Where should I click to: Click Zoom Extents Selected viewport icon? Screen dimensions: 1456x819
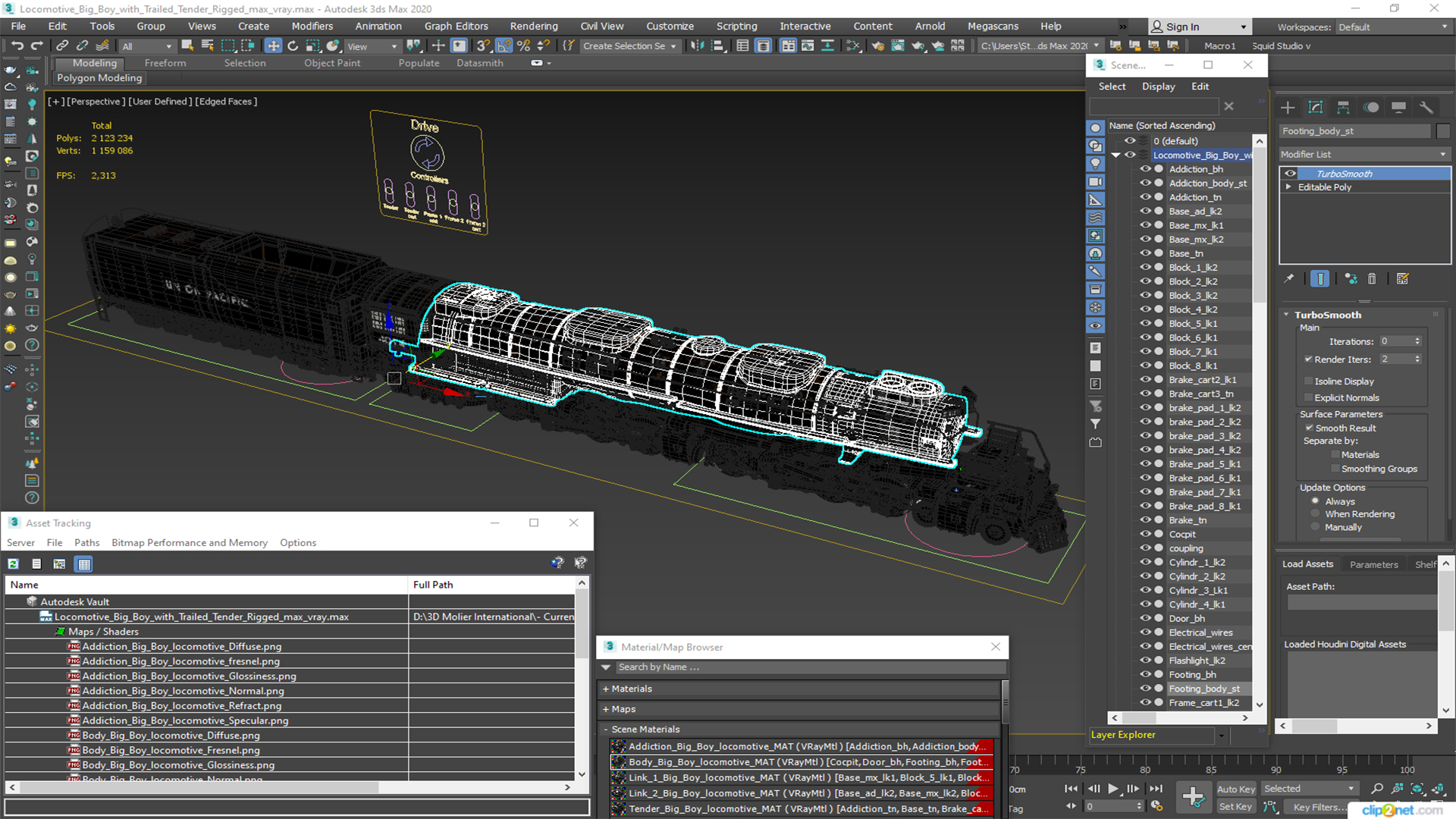(1417, 789)
